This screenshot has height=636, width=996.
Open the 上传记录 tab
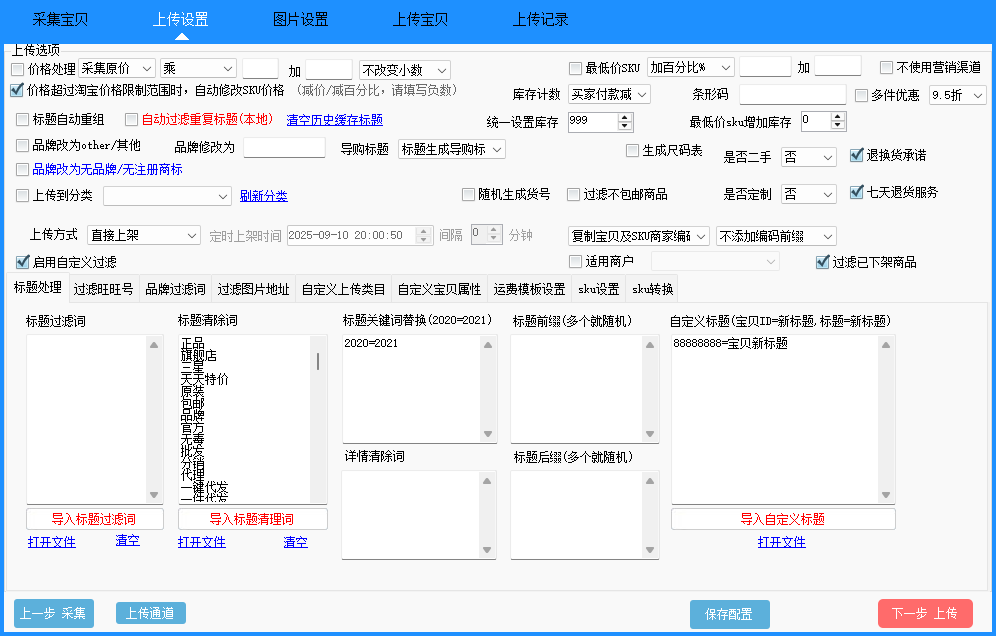click(x=541, y=19)
